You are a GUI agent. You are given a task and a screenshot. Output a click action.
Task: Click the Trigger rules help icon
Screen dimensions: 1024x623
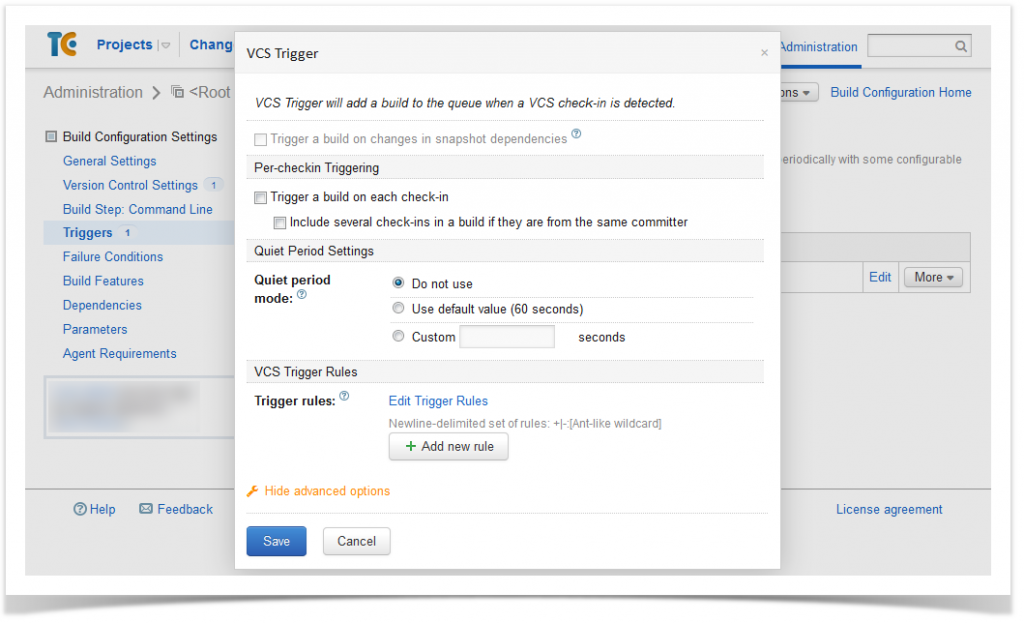344,395
